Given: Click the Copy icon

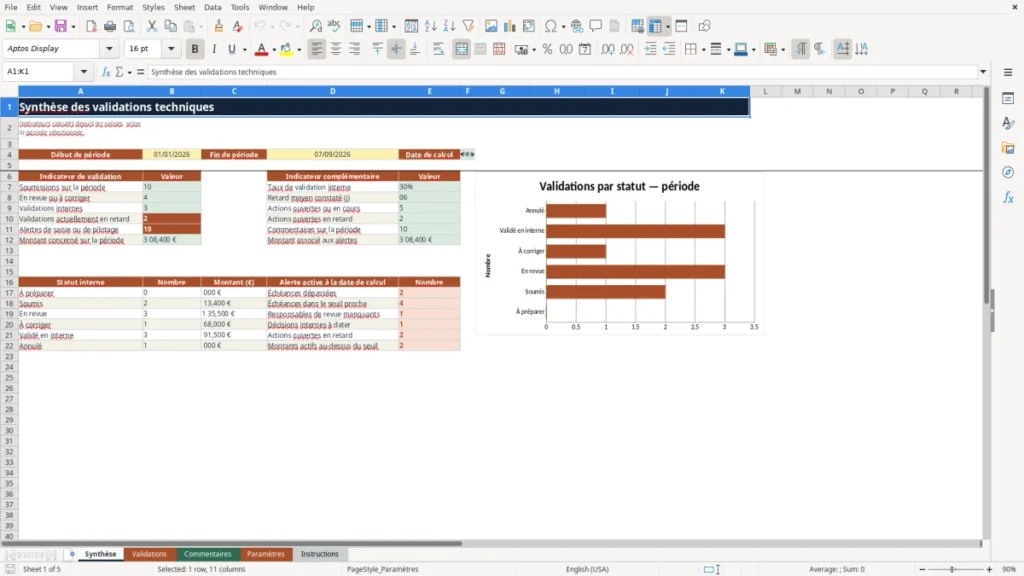Looking at the screenshot, I should point(170,26).
